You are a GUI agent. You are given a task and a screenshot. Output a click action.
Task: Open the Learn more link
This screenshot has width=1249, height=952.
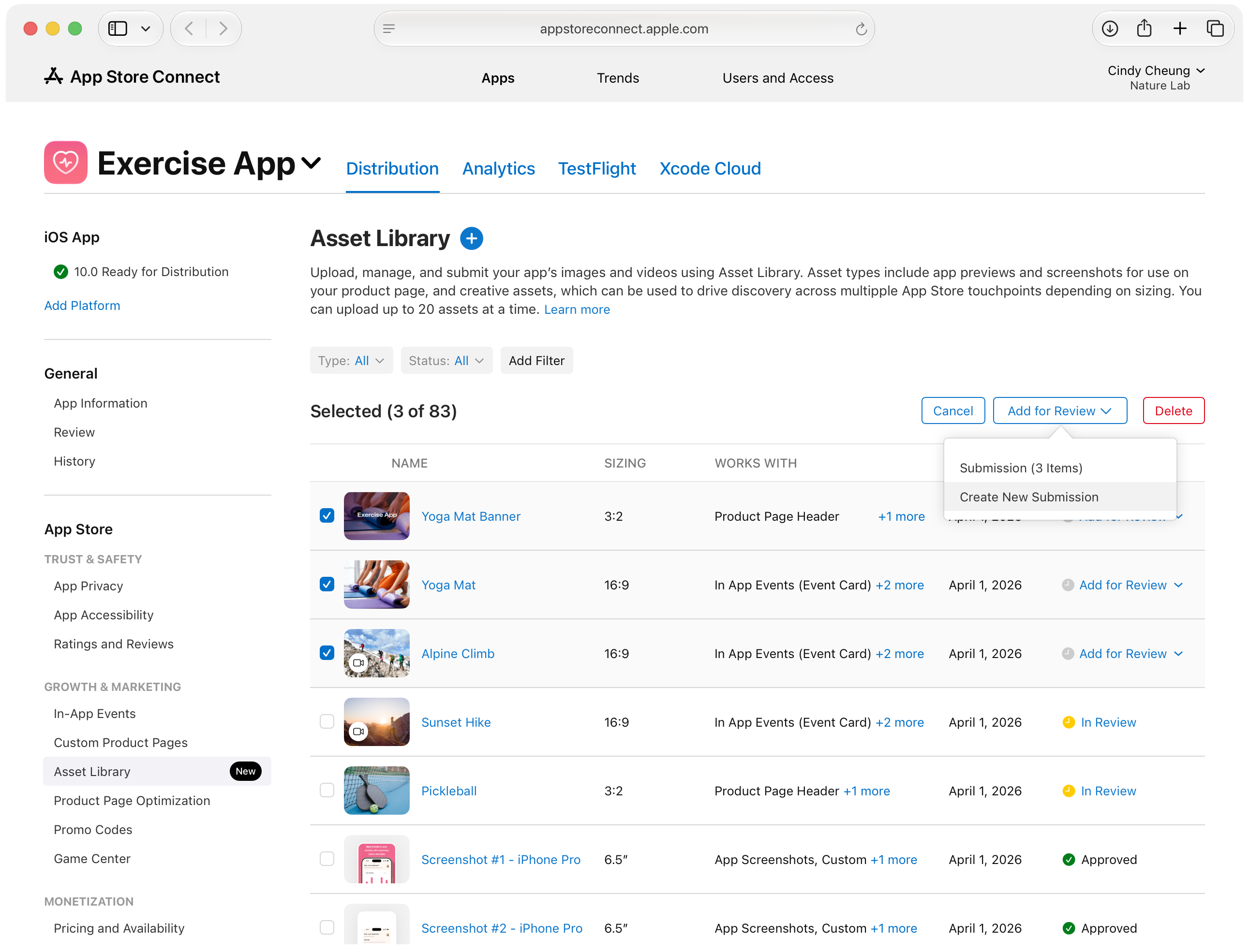pos(577,309)
